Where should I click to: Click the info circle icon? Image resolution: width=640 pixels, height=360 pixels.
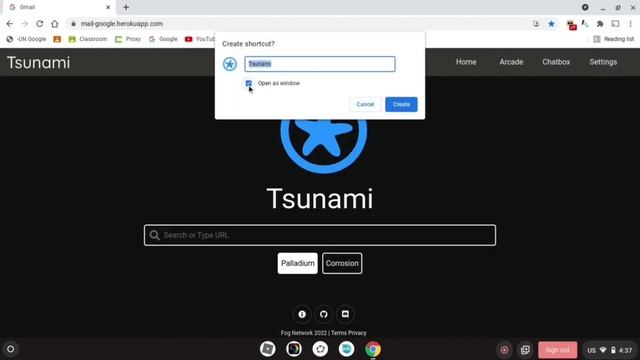pos(302,314)
